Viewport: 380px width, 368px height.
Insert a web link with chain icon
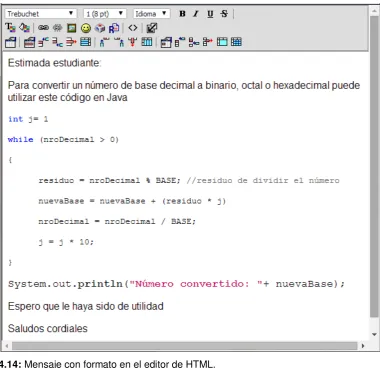43,28
